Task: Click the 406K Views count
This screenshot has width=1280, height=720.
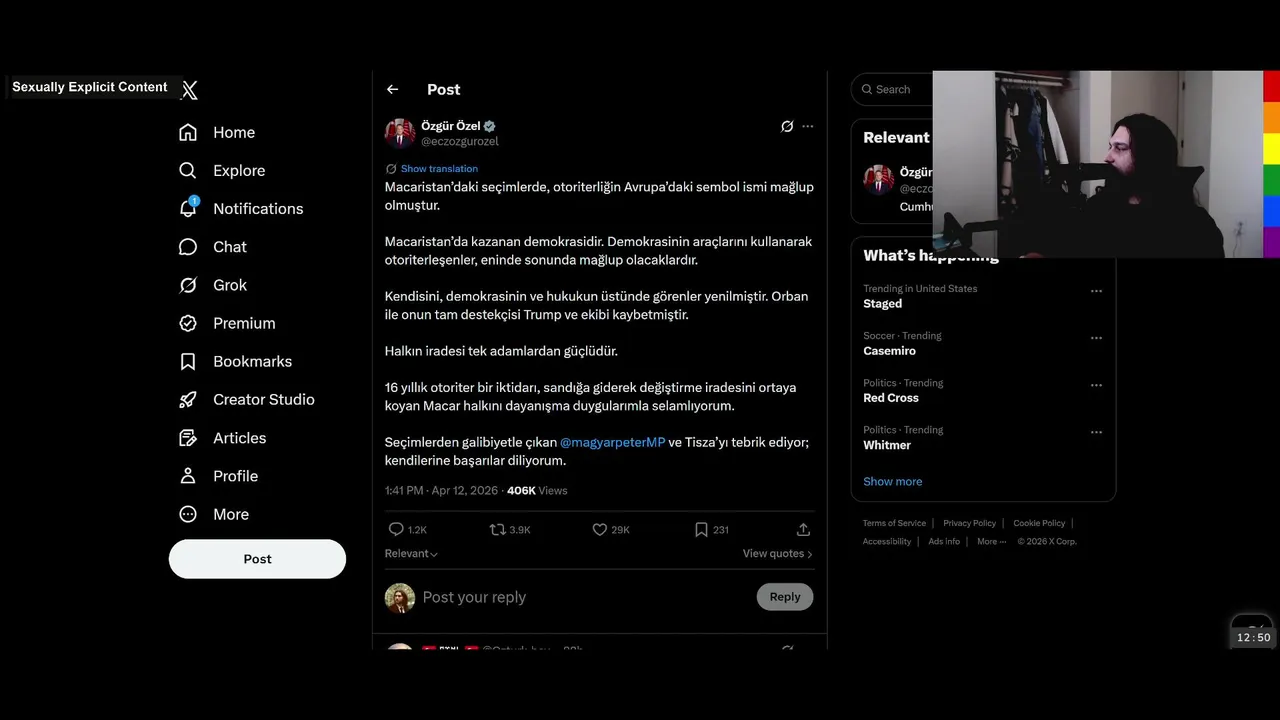Action: pos(537,490)
